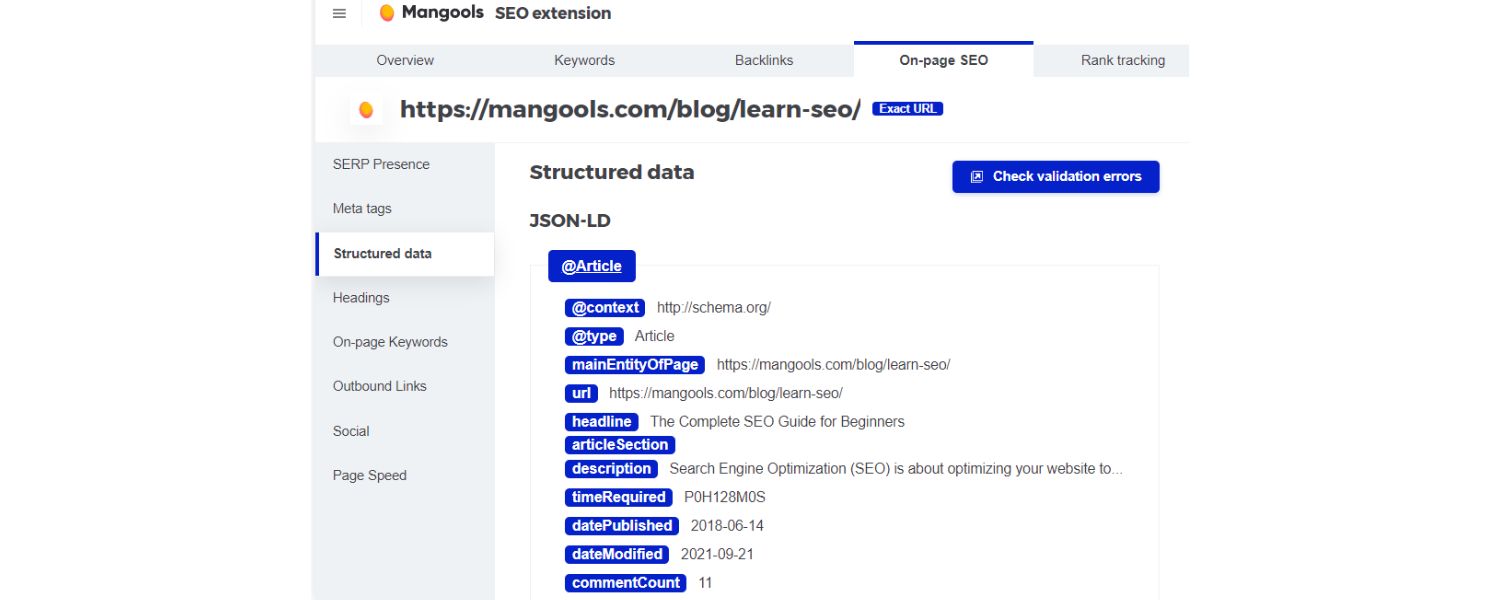Open the mangools.com/blog/learn-seo URL link
The height and width of the screenshot is (600, 1500).
pos(628,110)
